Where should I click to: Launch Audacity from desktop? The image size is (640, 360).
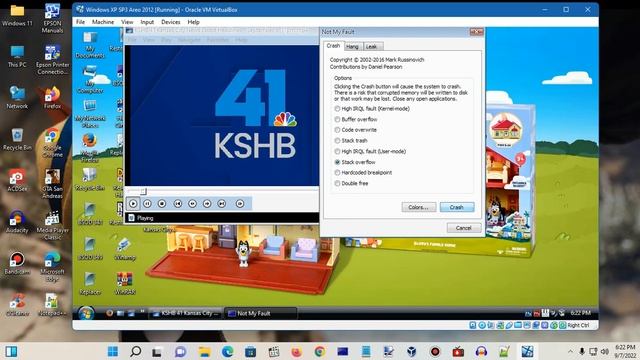[x=17, y=222]
